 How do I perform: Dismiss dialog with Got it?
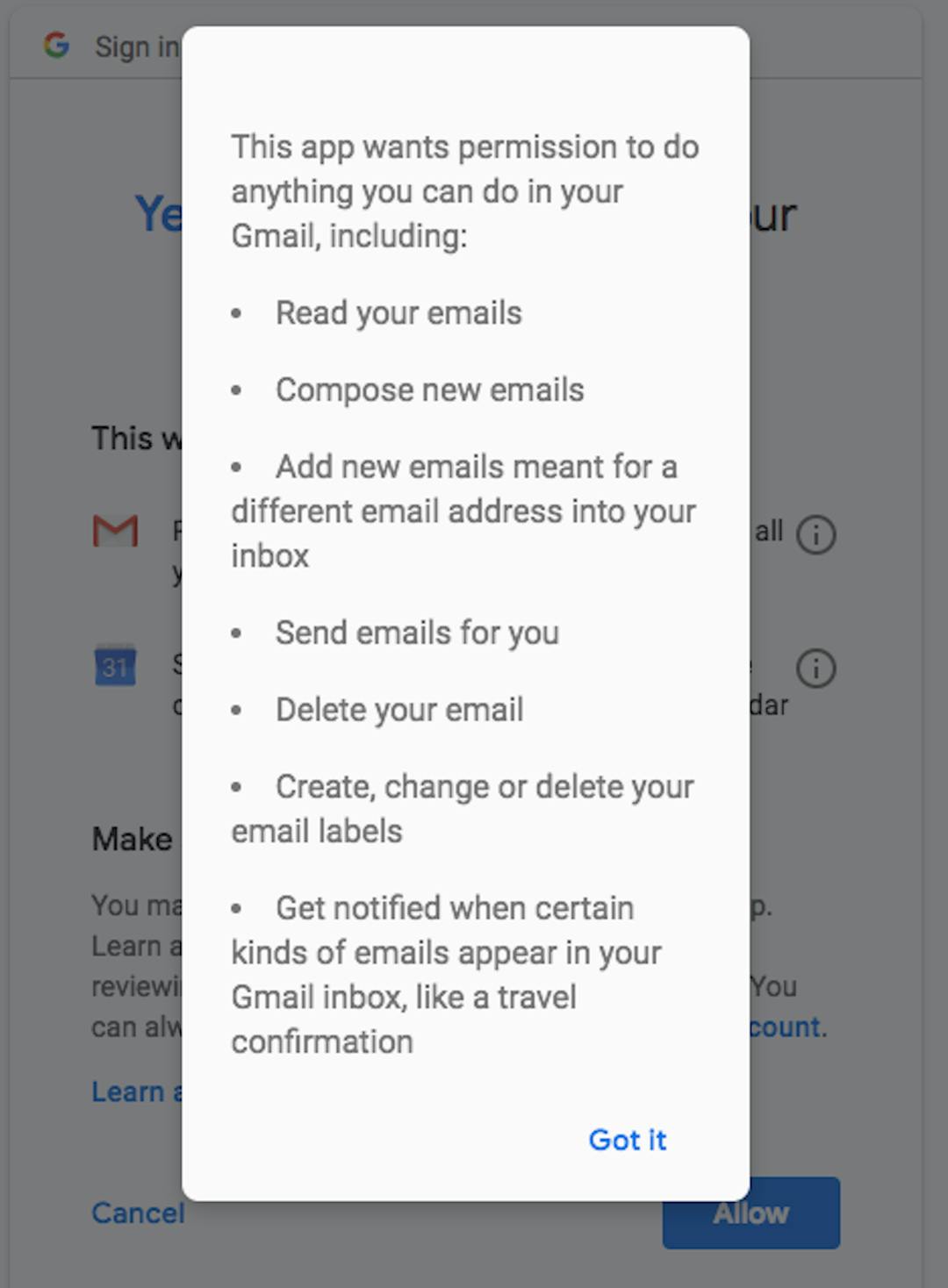627,1140
